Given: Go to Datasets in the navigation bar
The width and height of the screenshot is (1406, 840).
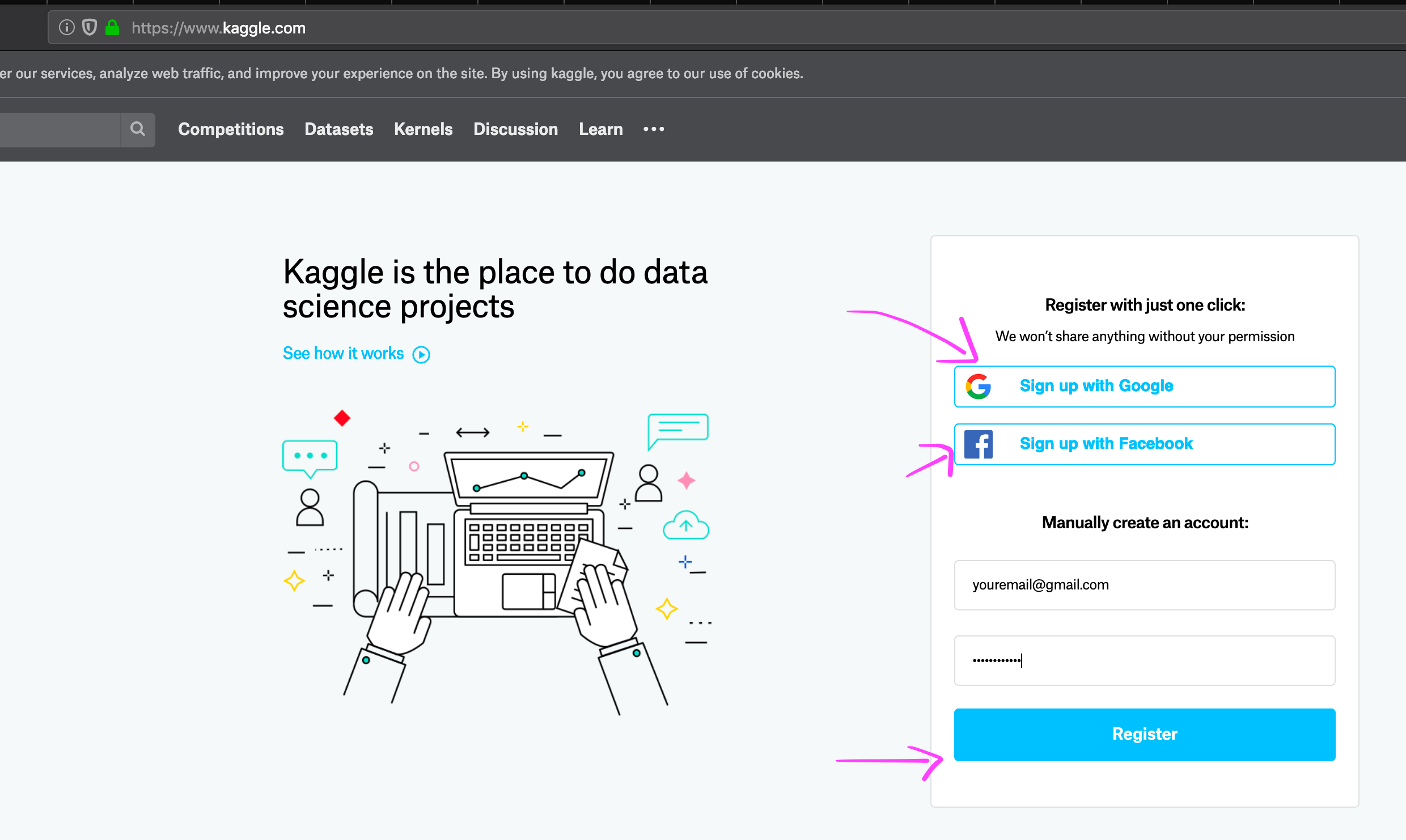Looking at the screenshot, I should point(339,129).
